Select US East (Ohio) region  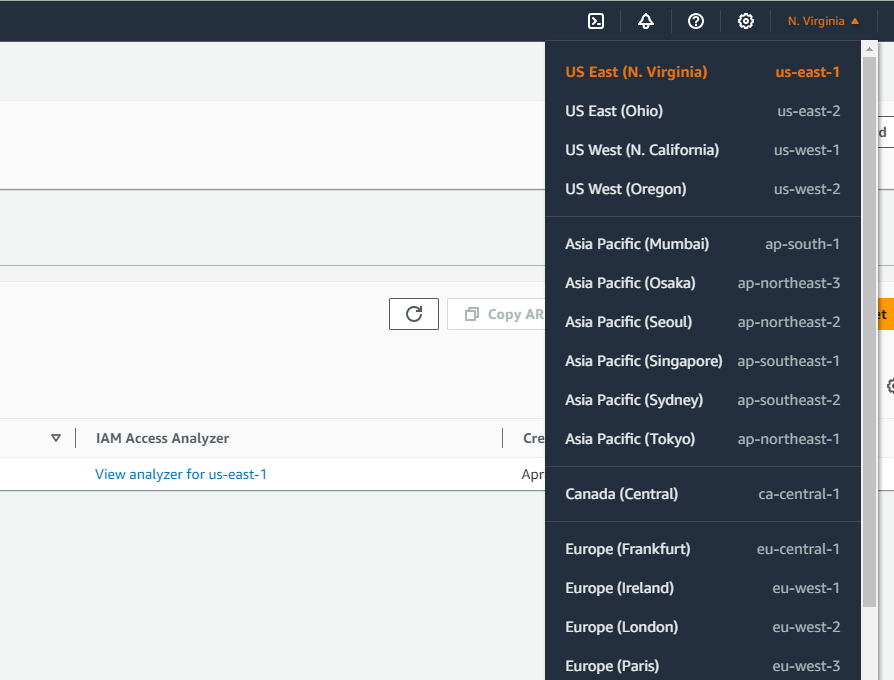pos(702,111)
